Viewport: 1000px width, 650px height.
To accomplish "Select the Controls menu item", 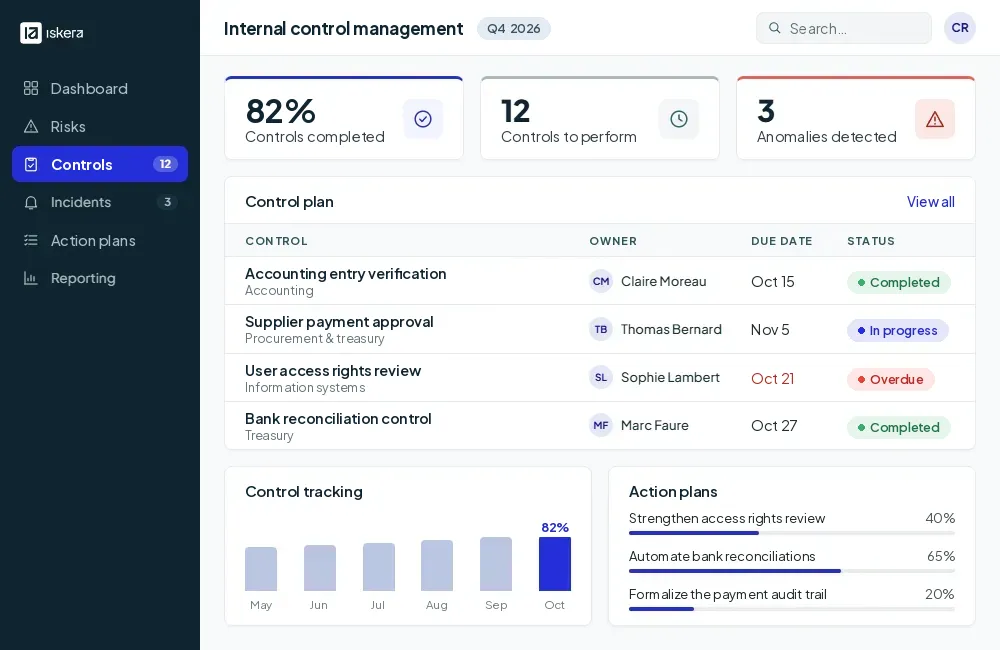I will point(100,164).
